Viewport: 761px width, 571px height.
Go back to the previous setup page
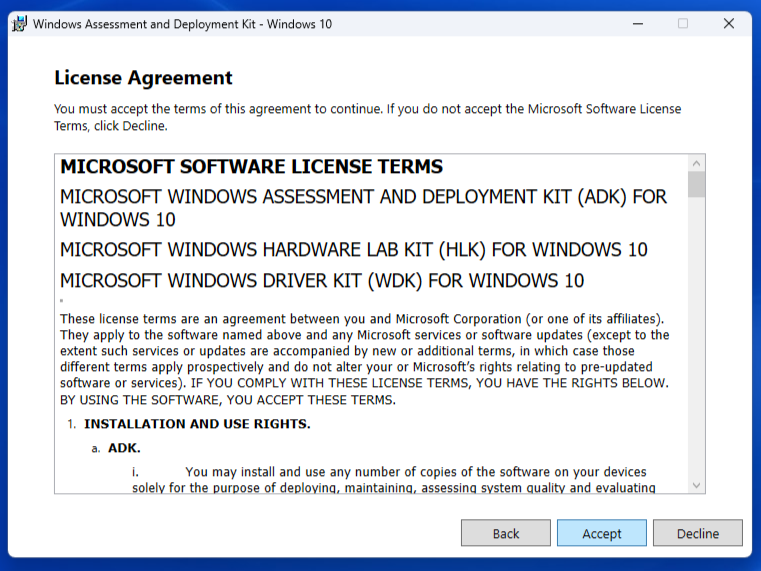506,533
